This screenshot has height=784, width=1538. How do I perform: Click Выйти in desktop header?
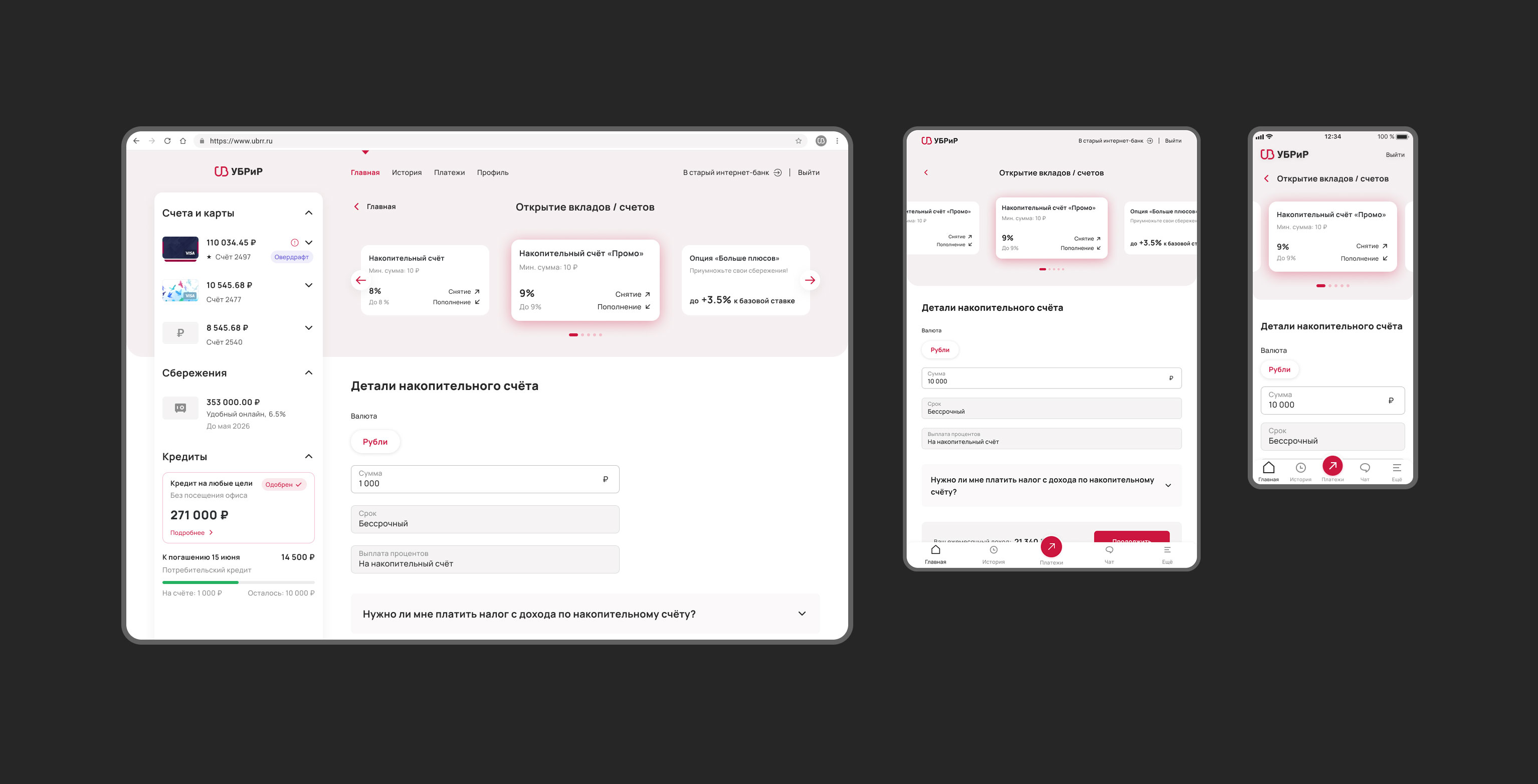tap(809, 172)
